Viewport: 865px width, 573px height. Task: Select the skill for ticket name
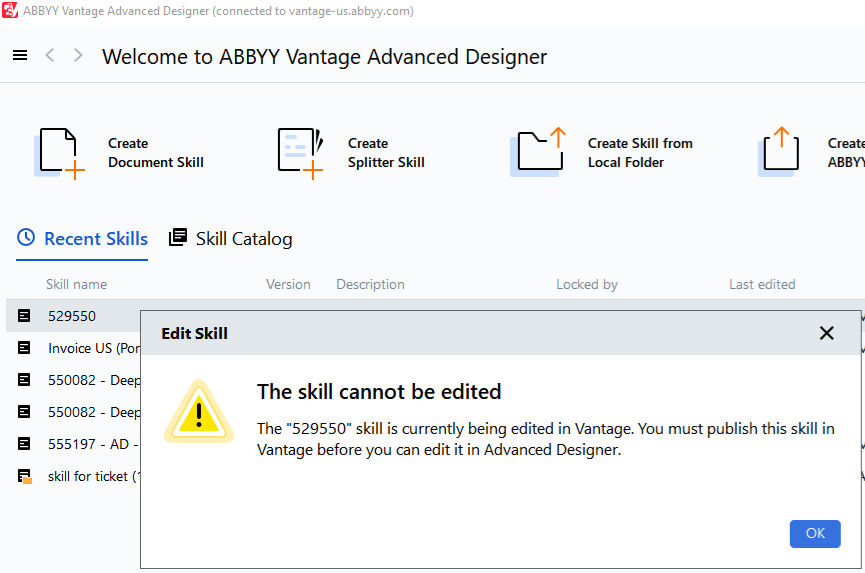coord(94,476)
